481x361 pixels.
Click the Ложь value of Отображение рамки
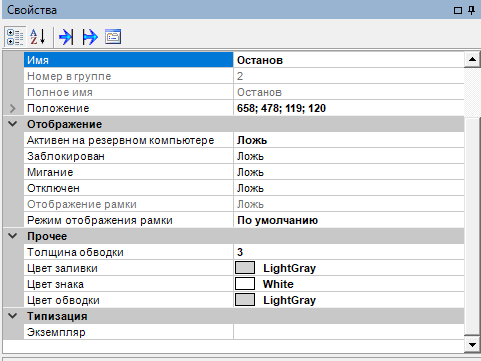pyautogui.click(x=349, y=204)
